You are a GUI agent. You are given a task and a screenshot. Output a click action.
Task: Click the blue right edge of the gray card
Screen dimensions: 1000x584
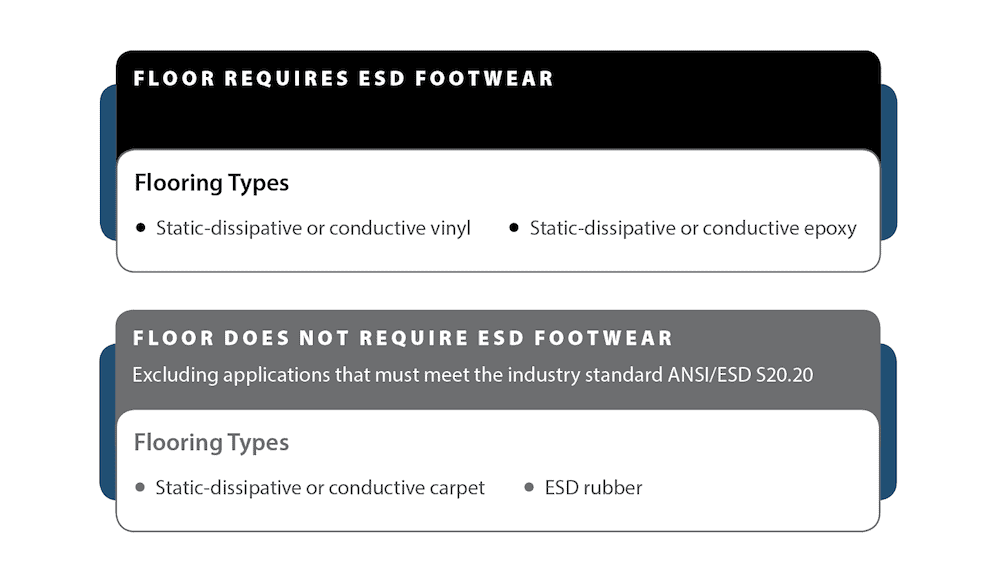coord(888,422)
